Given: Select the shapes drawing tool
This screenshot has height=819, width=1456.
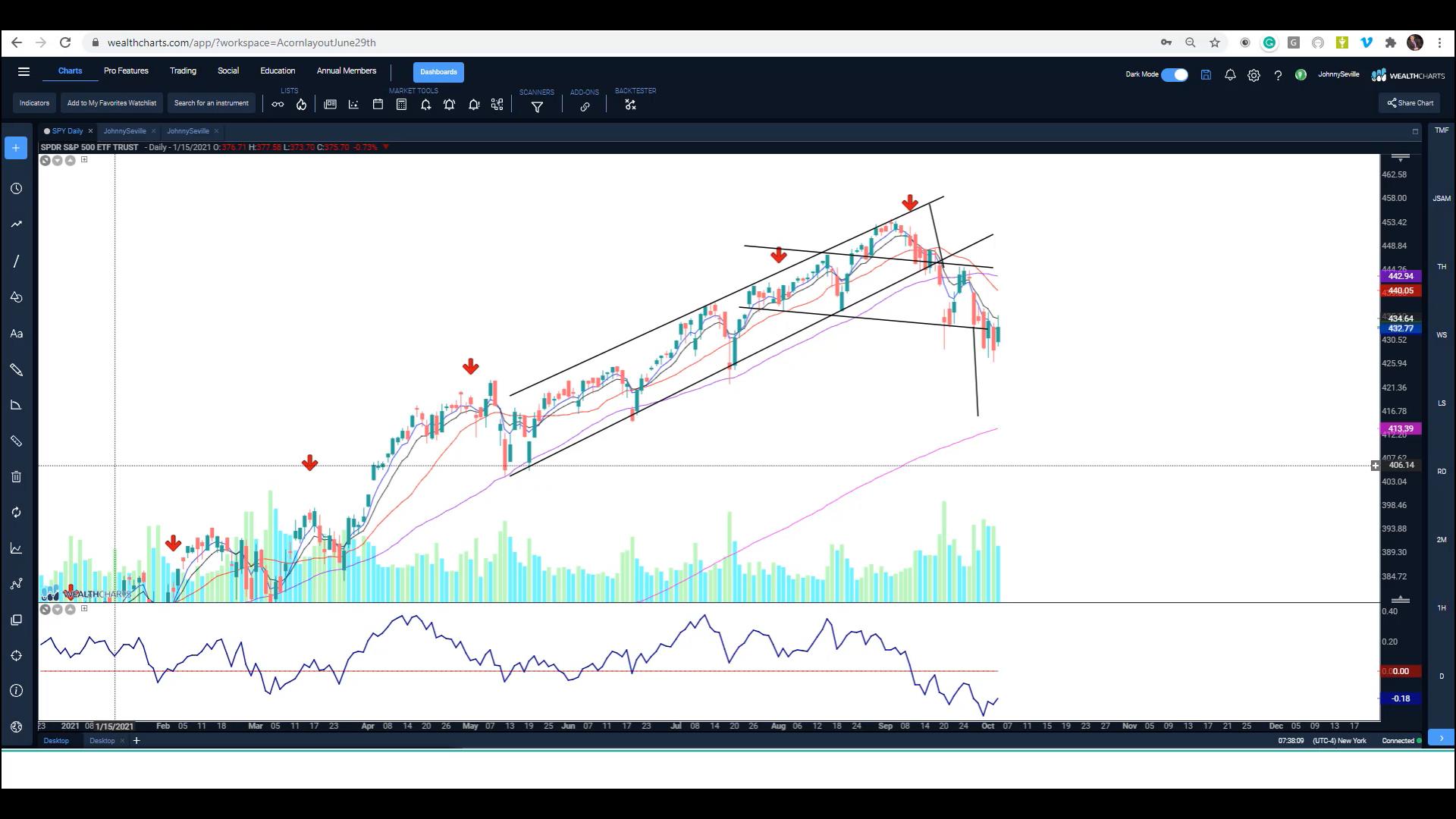Looking at the screenshot, I should tap(16, 297).
